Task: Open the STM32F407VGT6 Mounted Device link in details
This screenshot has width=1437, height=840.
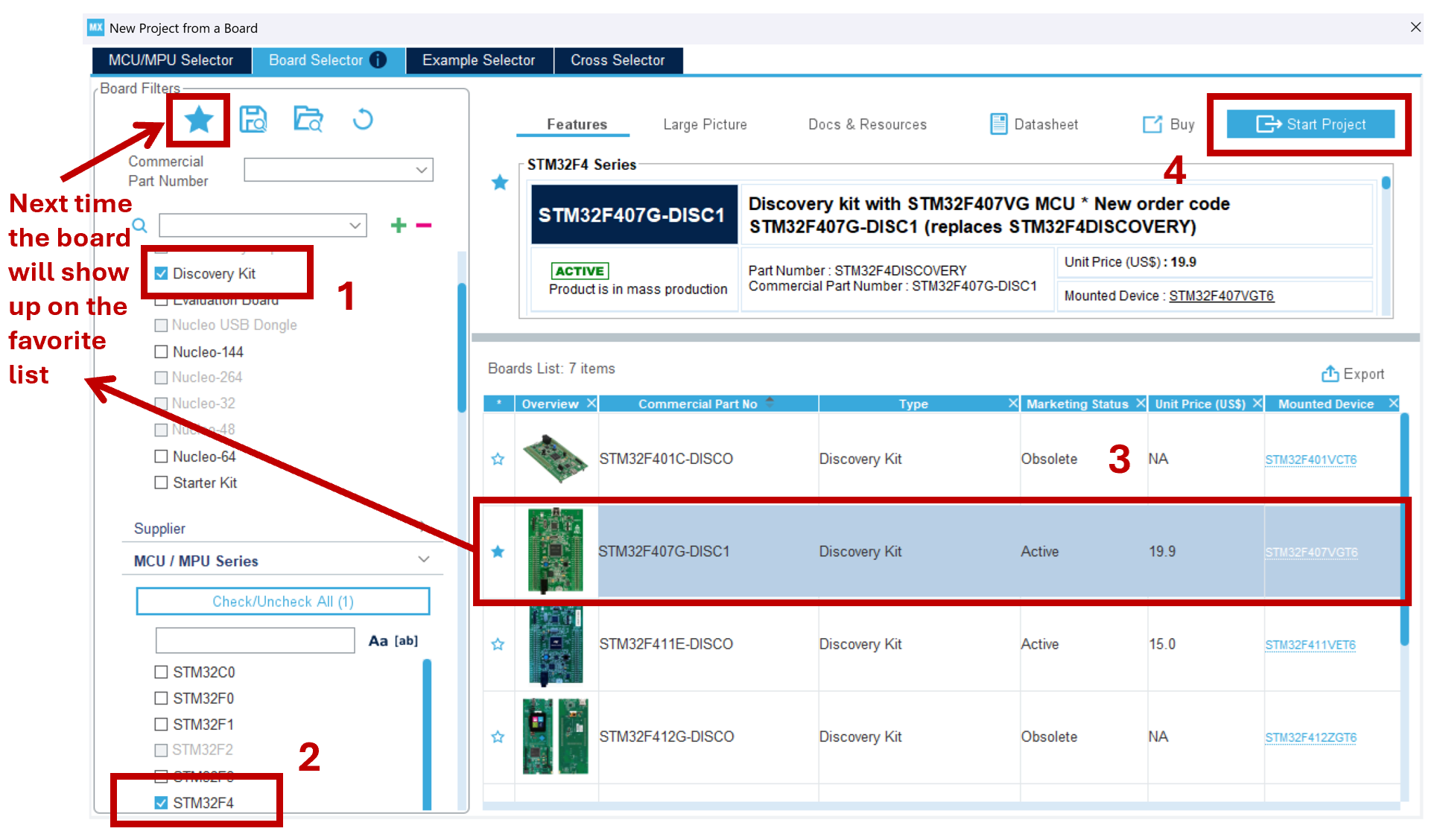Action: (x=1221, y=296)
